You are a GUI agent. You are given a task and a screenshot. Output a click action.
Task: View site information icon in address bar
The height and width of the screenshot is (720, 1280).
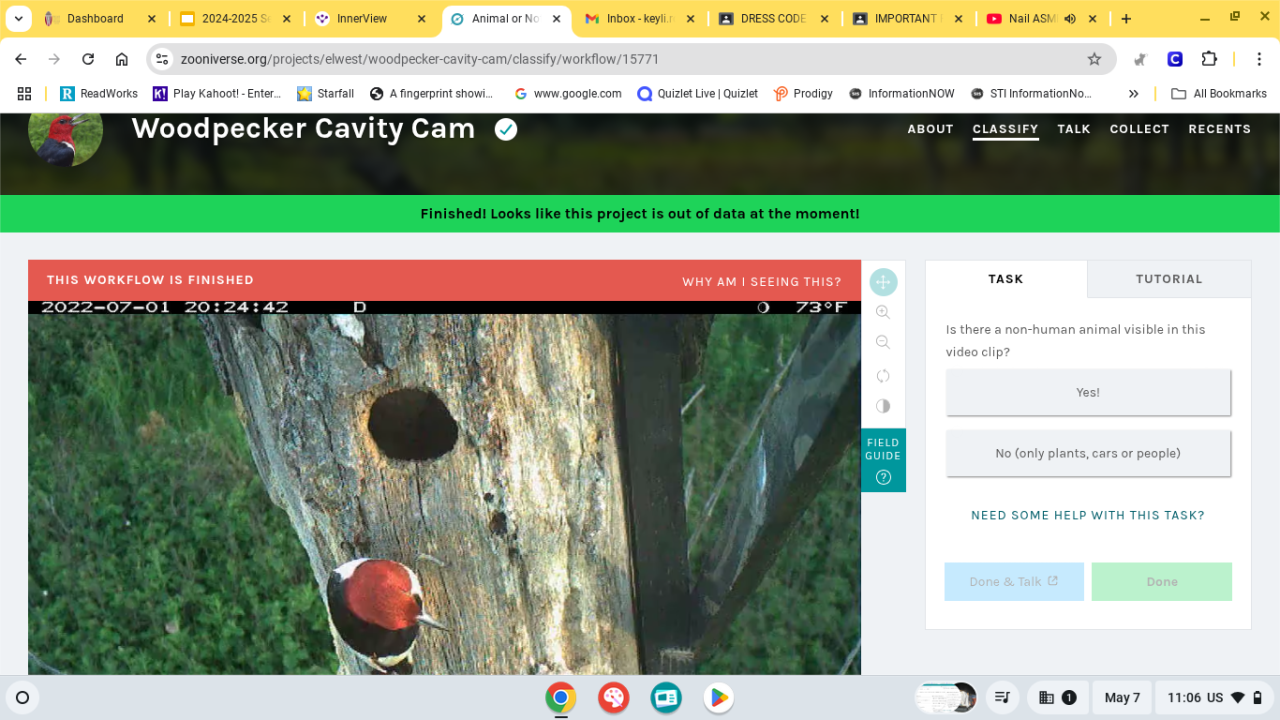point(162,59)
